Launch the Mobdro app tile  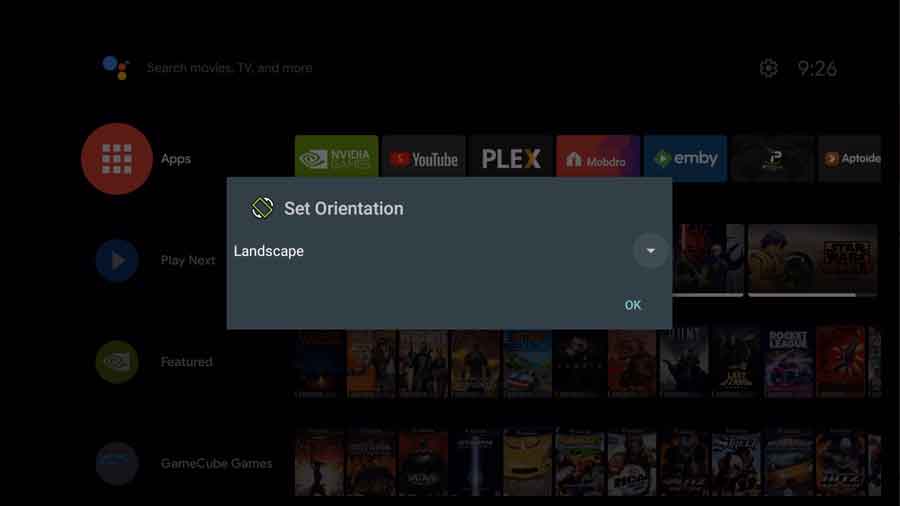coord(598,158)
